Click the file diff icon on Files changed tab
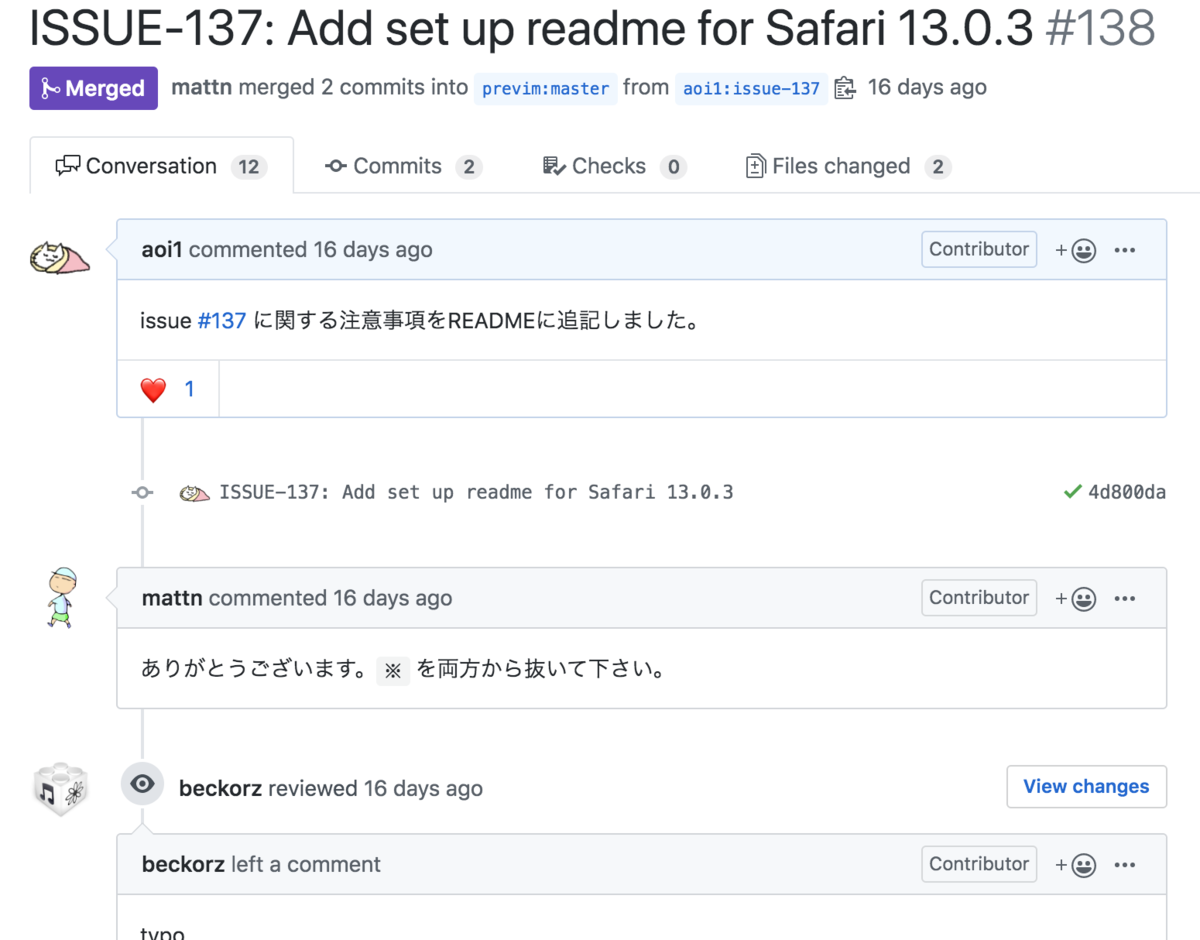Viewport: 1200px width, 940px height. click(756, 165)
